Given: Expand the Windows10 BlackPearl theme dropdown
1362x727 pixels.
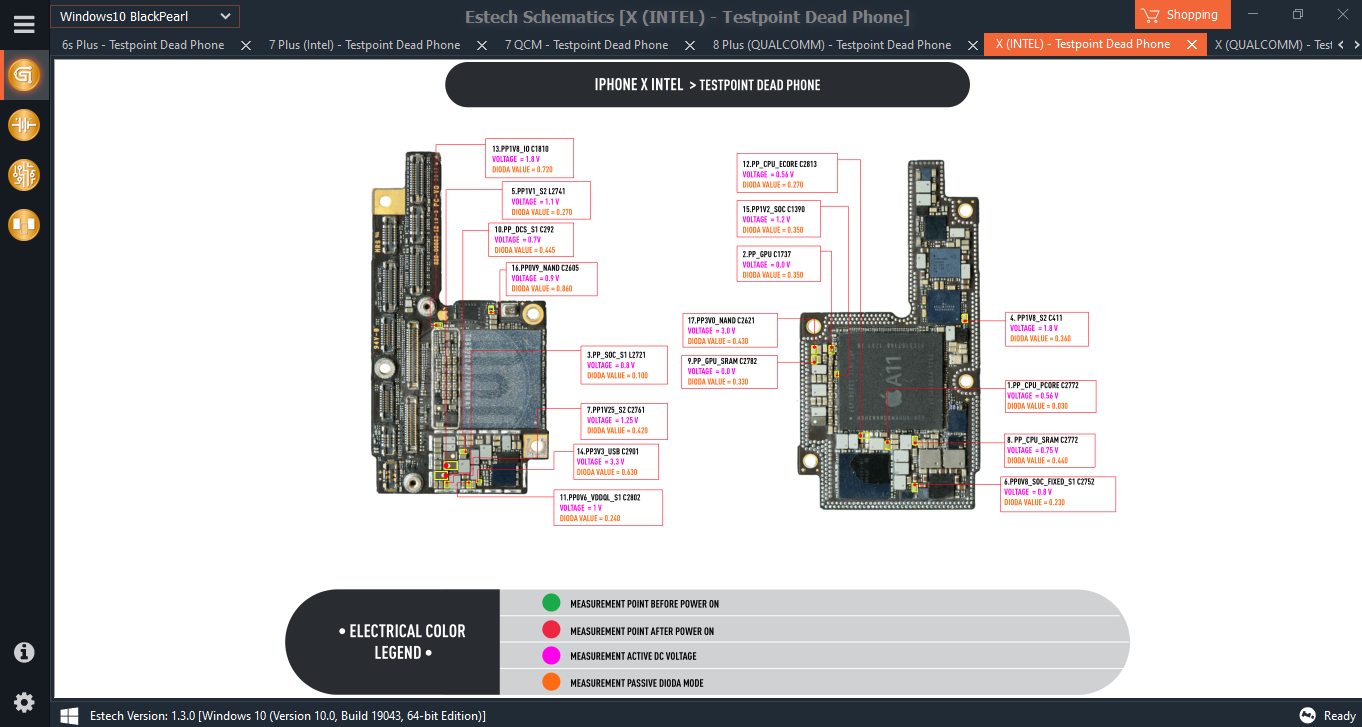Looking at the screenshot, I should coord(145,16).
